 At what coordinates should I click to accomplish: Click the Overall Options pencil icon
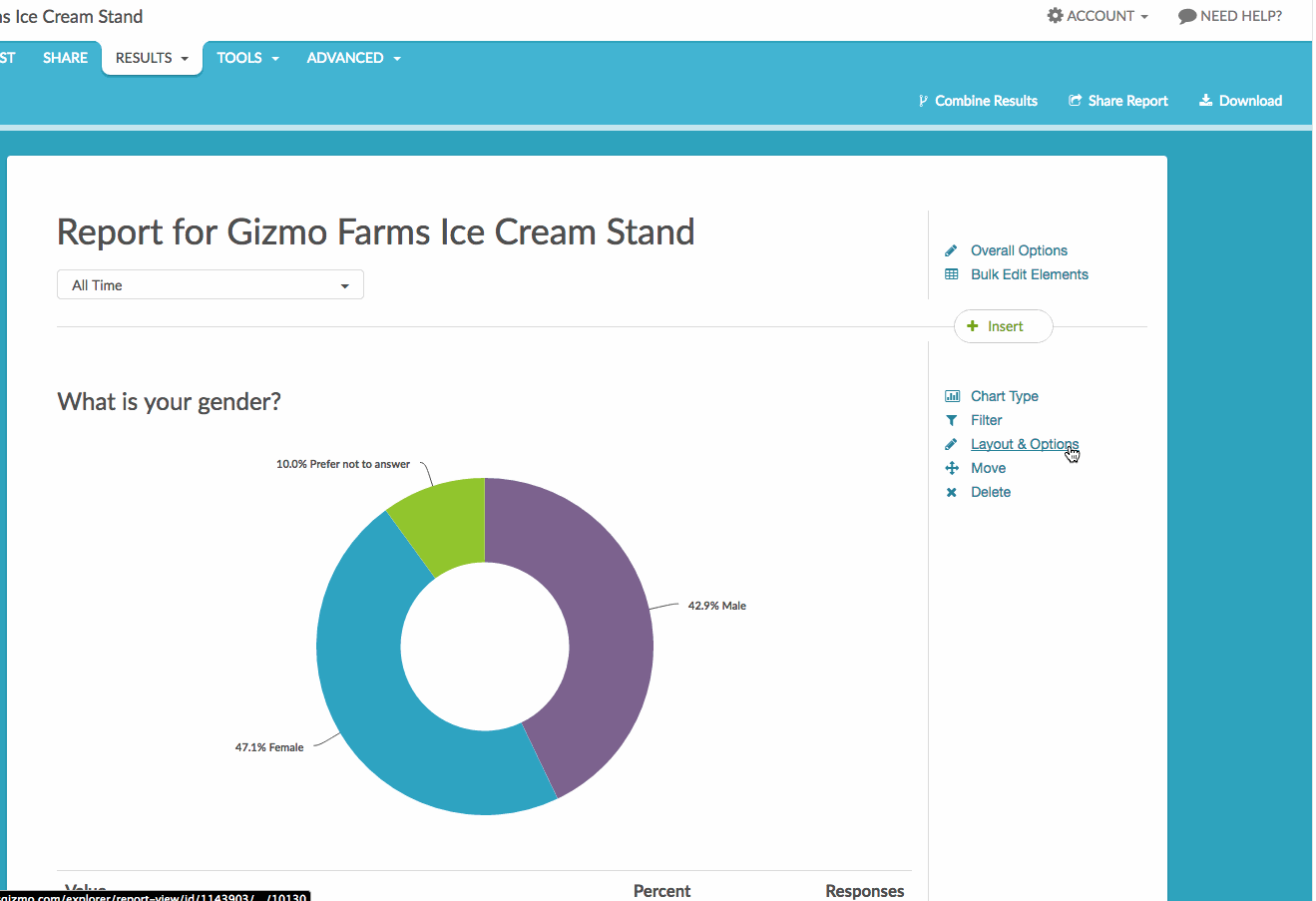tap(951, 250)
